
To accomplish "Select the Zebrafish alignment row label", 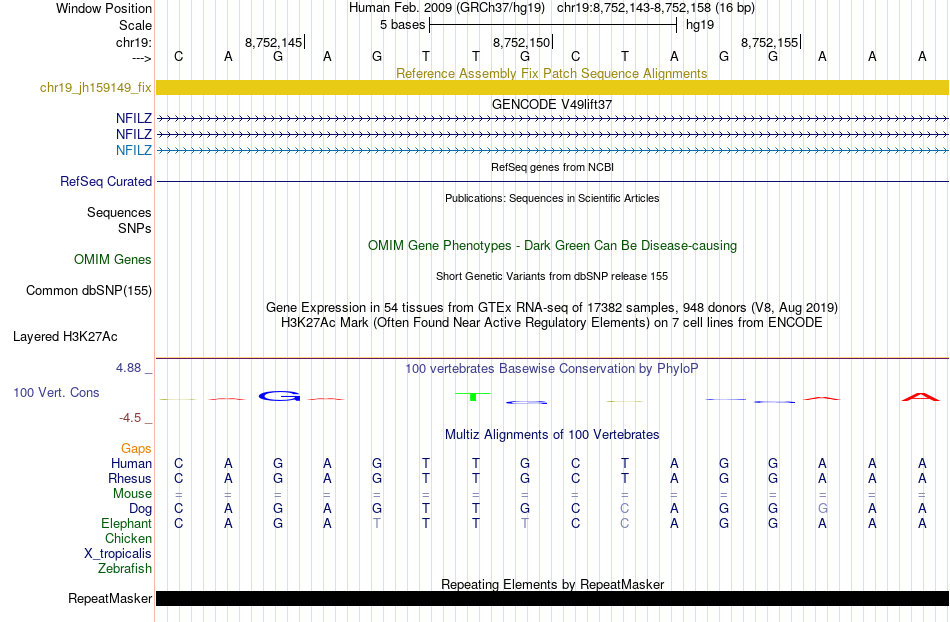I will pos(125,569).
